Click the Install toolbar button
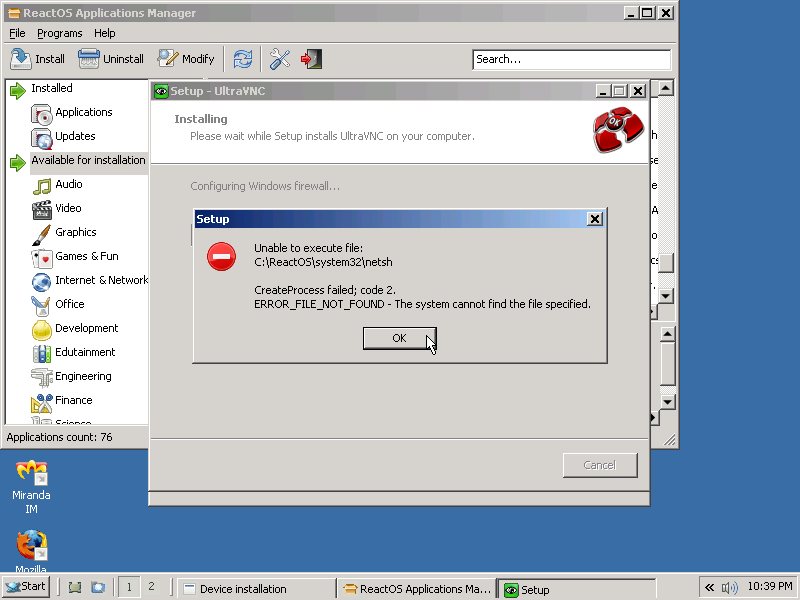Image resolution: width=800 pixels, height=600 pixels. coord(38,59)
